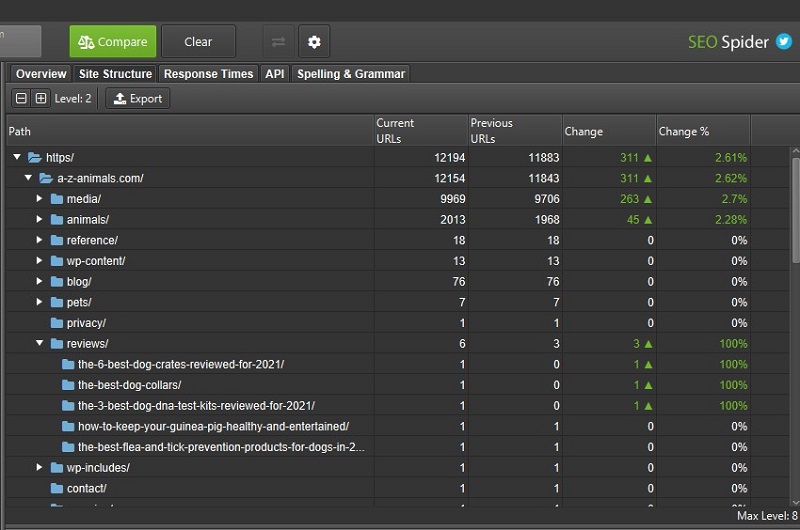Click the 2.28% value for animals/

click(x=731, y=220)
